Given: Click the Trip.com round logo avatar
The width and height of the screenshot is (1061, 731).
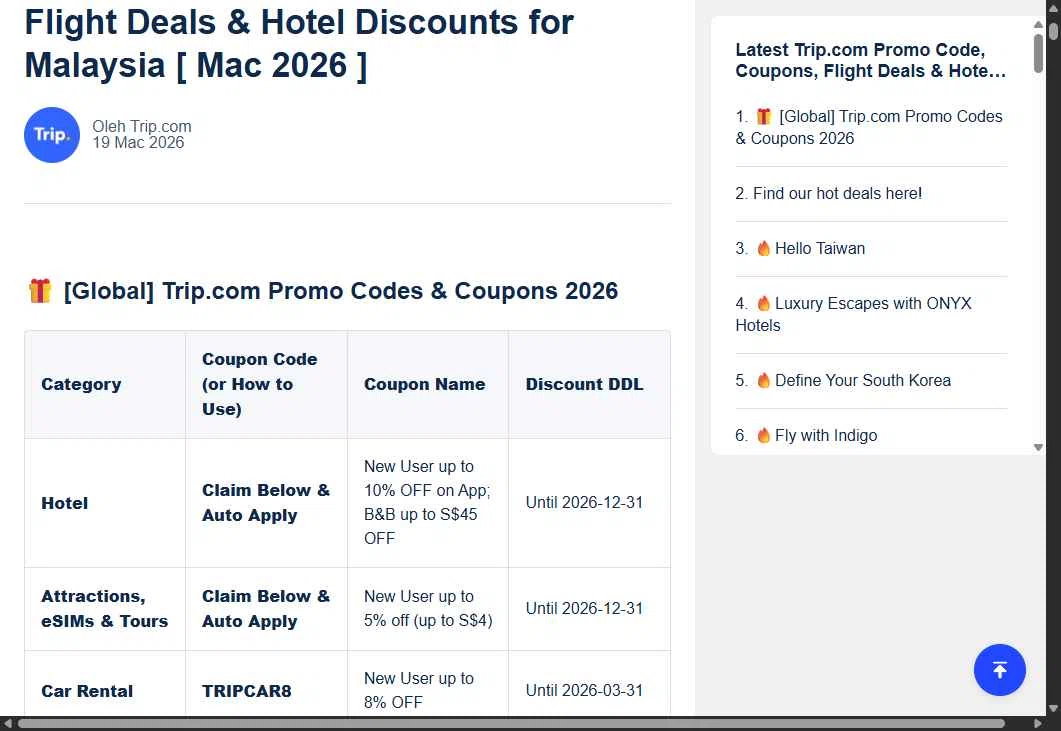Looking at the screenshot, I should coord(52,135).
